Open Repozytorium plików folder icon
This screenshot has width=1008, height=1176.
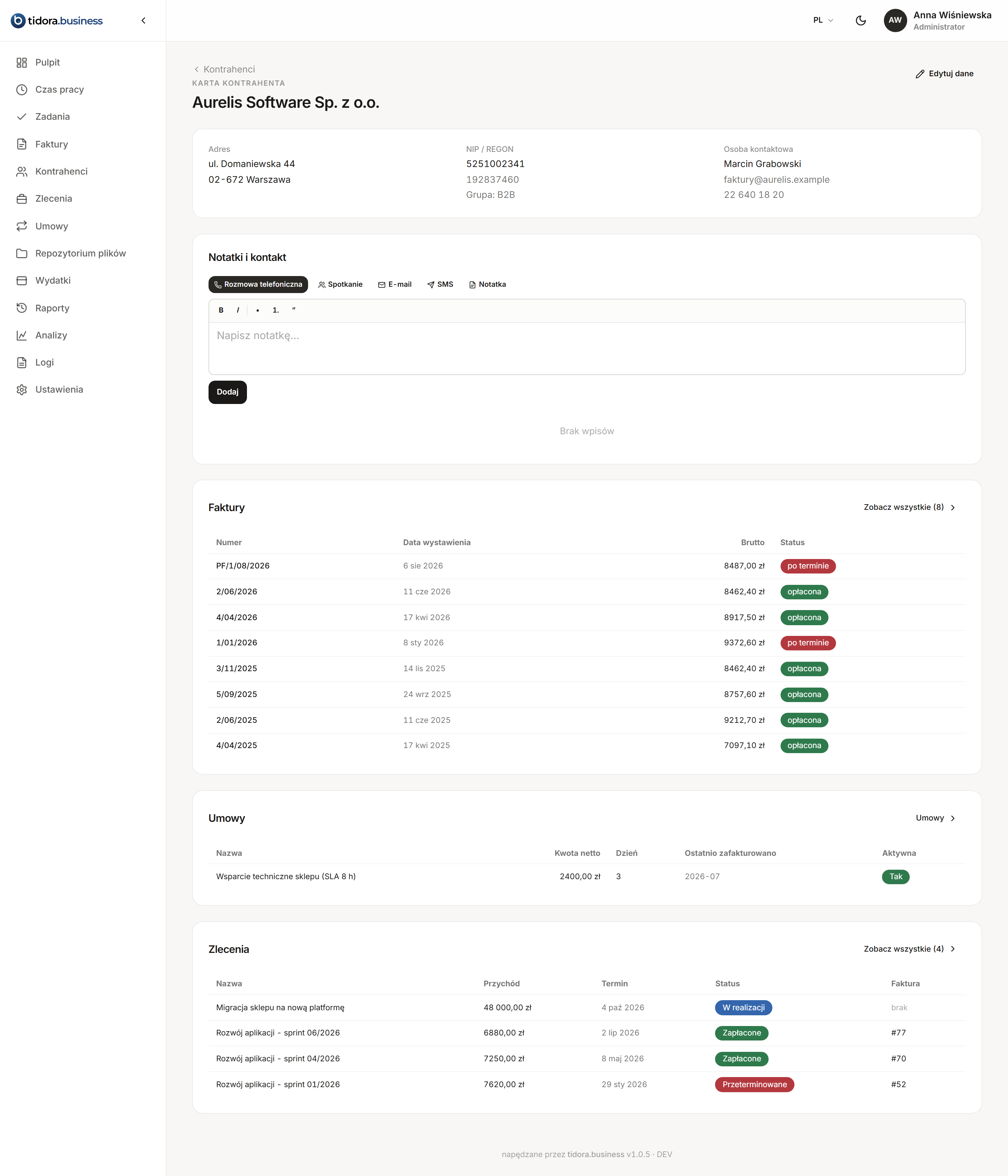pyautogui.click(x=21, y=253)
